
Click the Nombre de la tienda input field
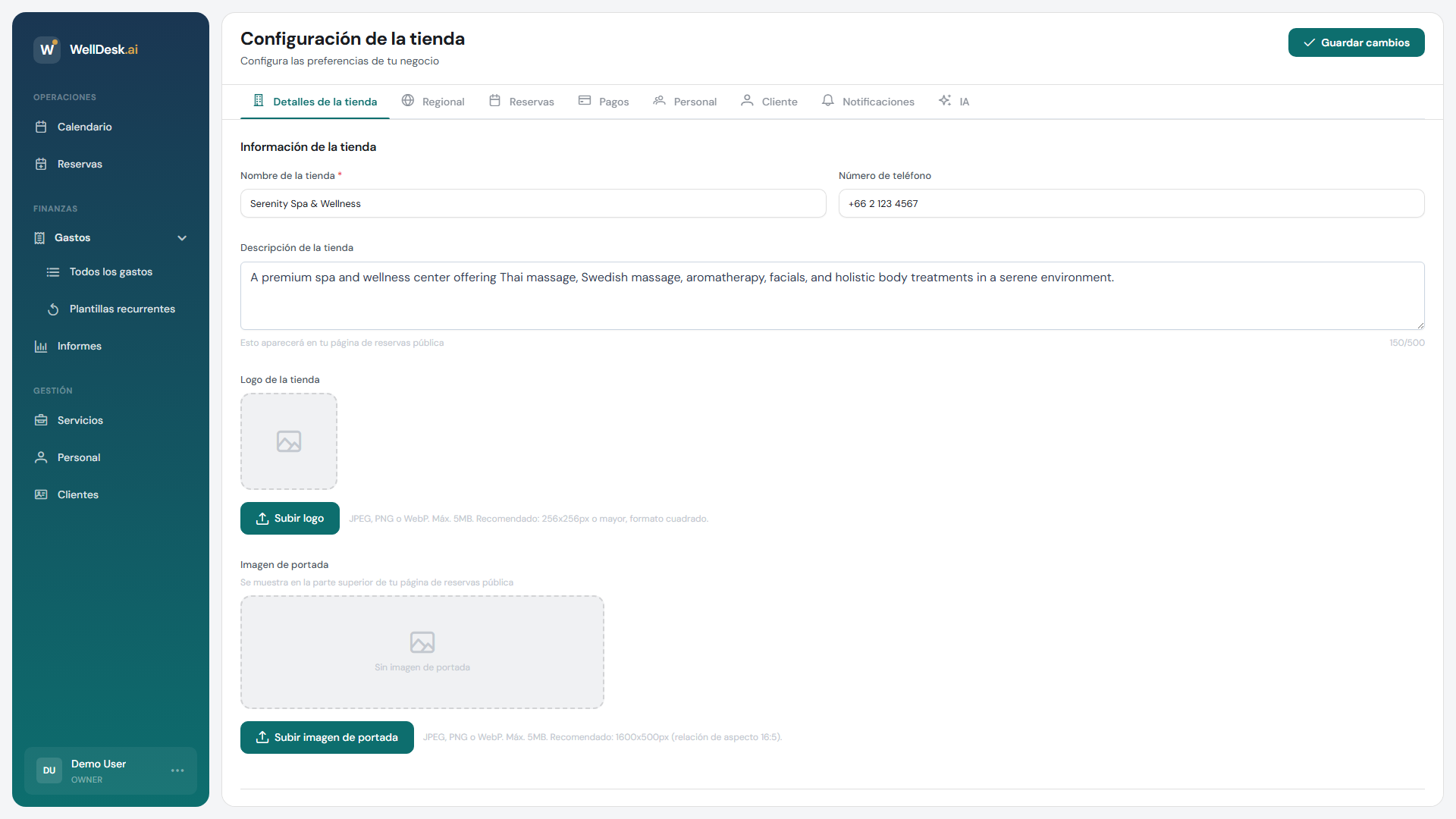(532, 203)
